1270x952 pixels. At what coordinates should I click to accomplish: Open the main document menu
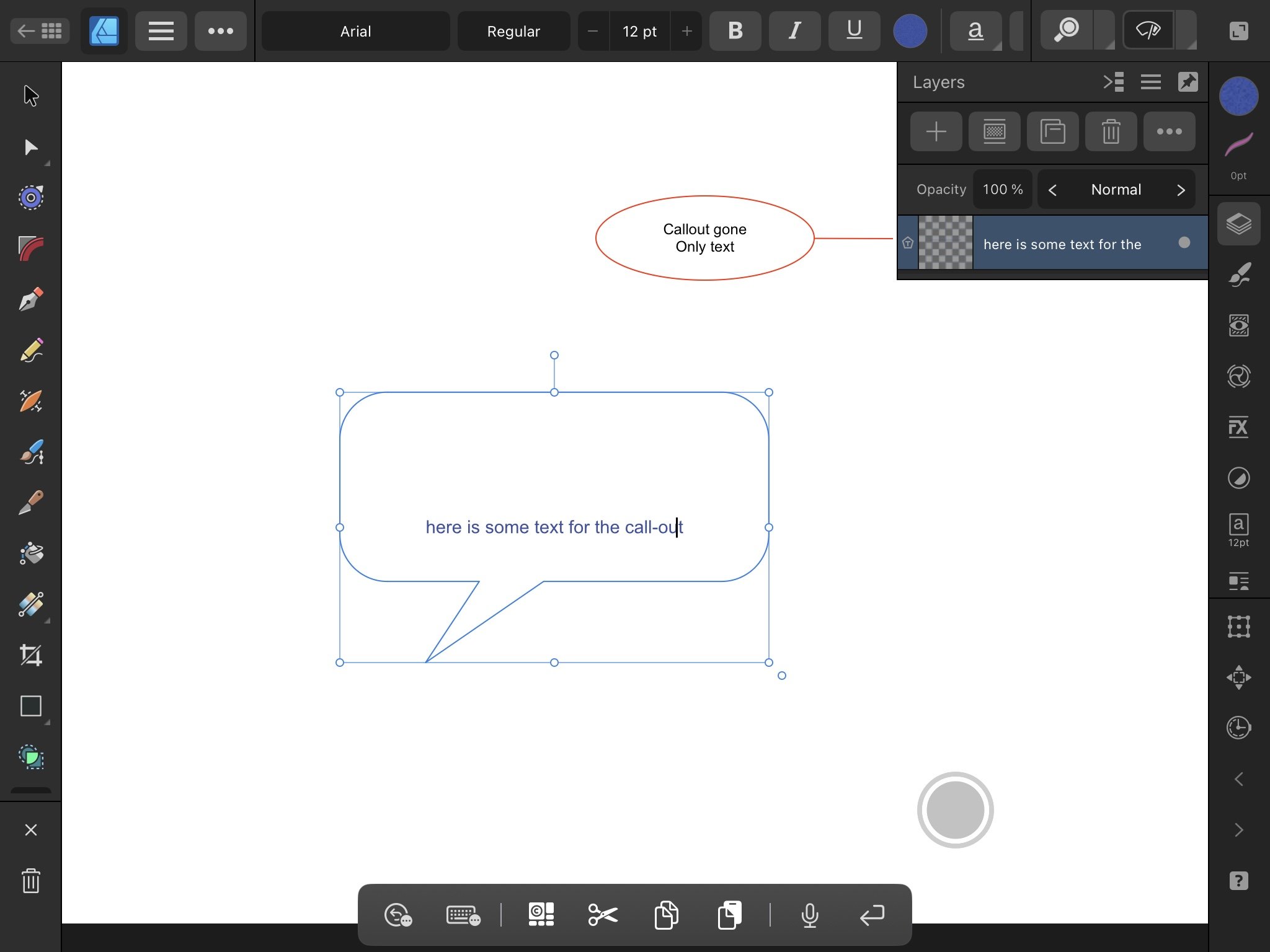pyautogui.click(x=161, y=31)
